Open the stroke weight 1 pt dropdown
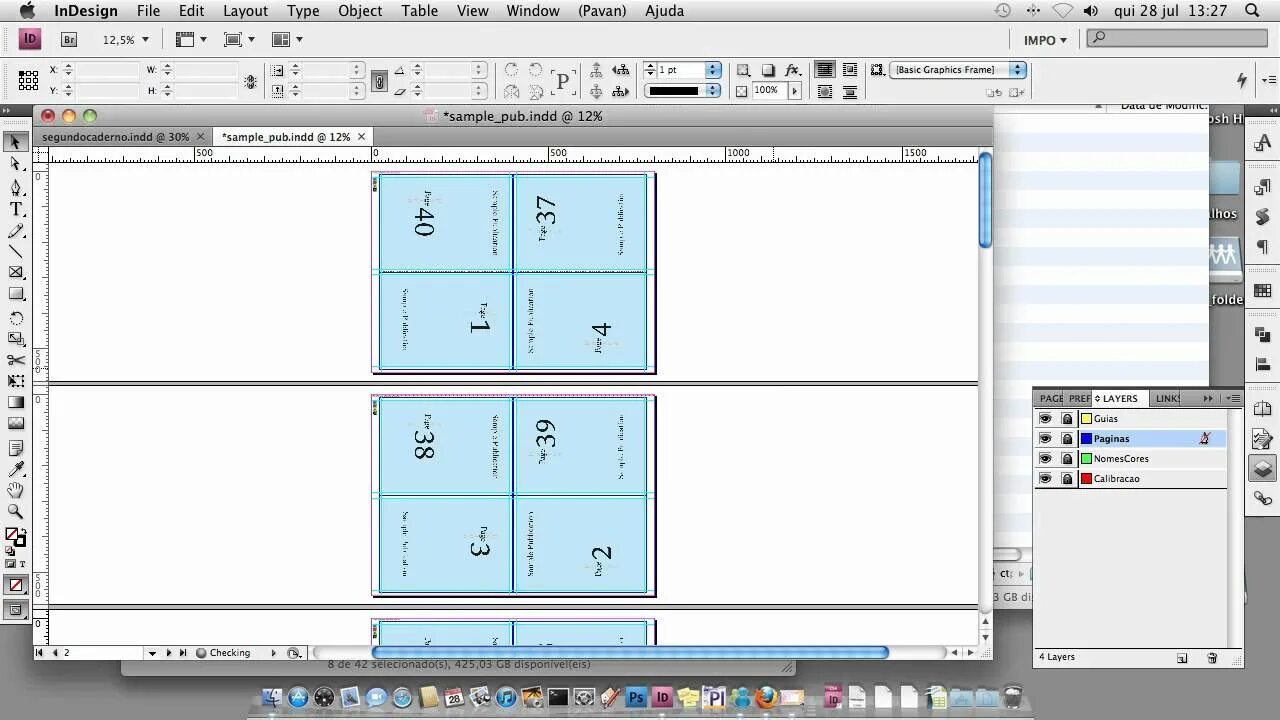This screenshot has height=720, width=1280. 713,70
